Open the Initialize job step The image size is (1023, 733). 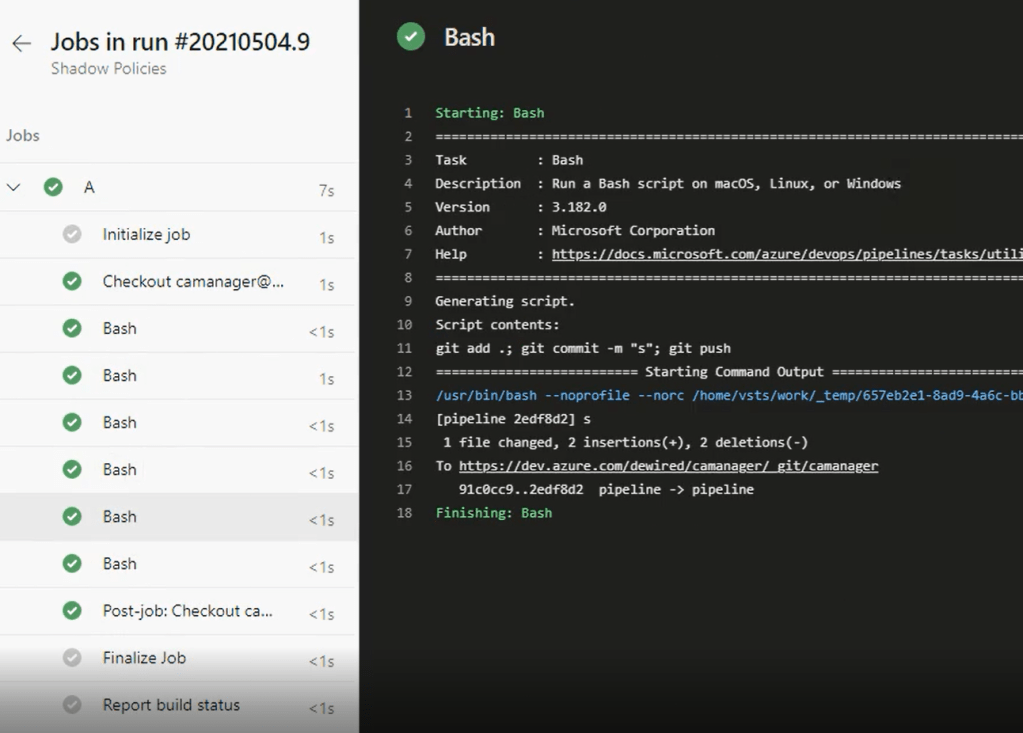pos(146,235)
